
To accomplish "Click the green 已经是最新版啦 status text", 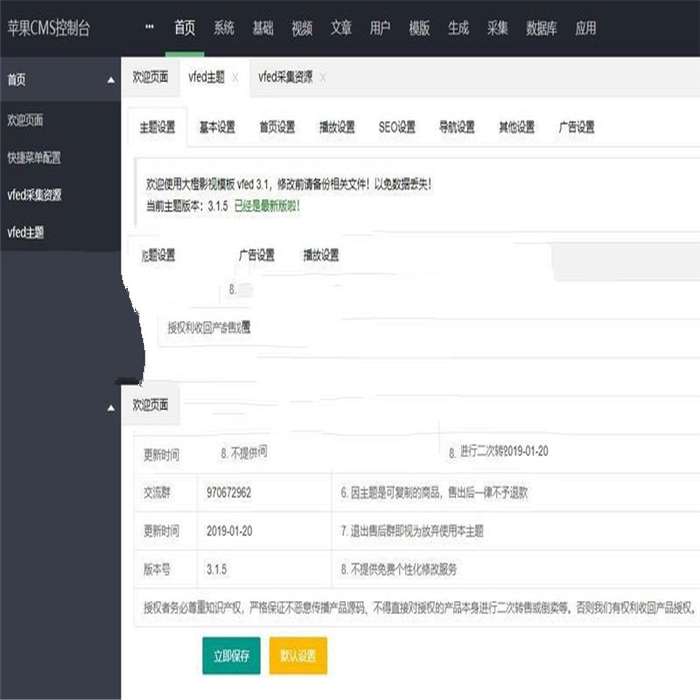I will click(267, 206).
